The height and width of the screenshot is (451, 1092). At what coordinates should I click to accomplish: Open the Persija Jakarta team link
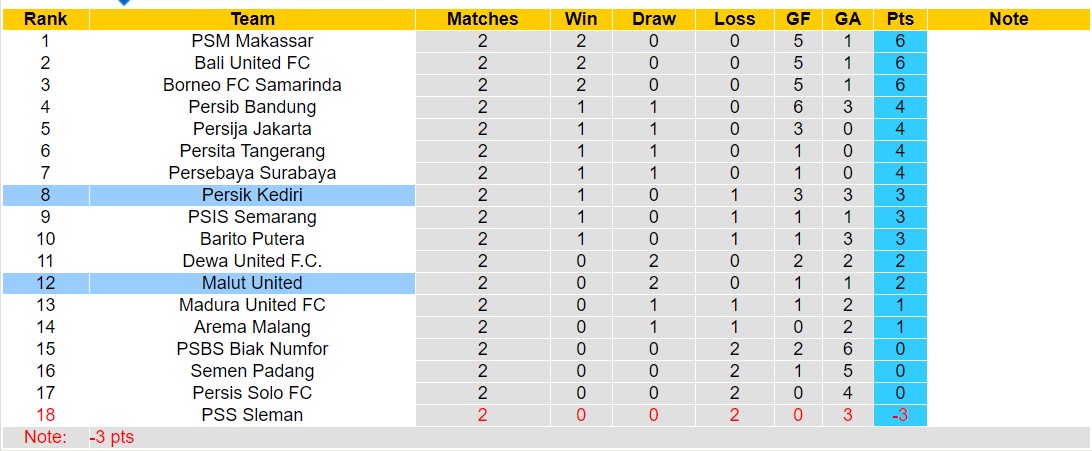tap(252, 129)
